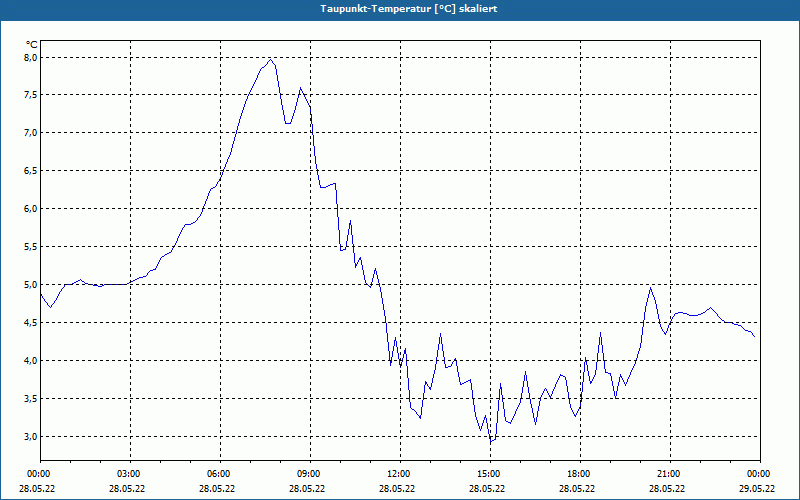Screen dimensions: 800x500
Task: Click the 7,5 y-axis label
Action: [31, 95]
